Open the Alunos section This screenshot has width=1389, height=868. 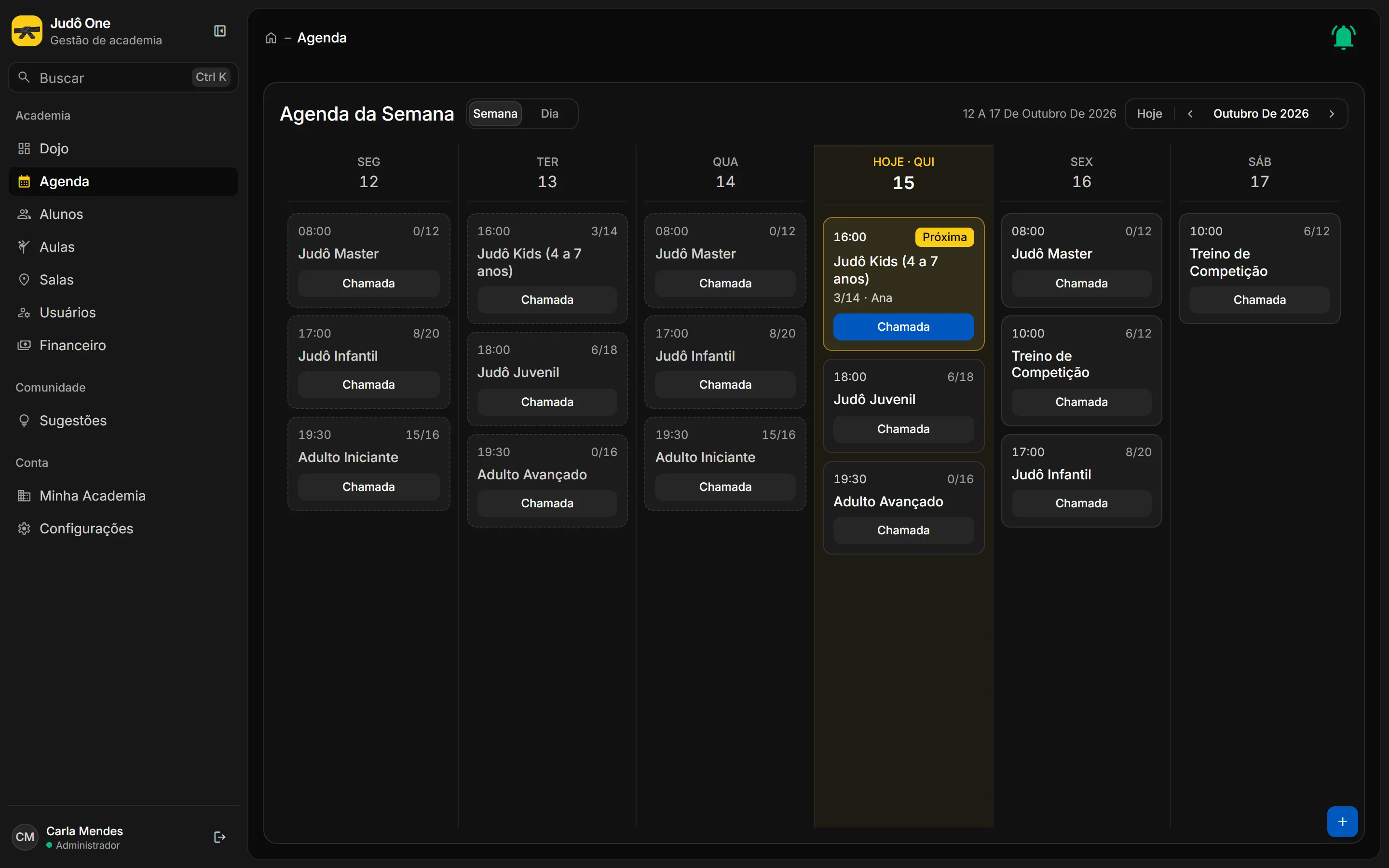point(123,214)
